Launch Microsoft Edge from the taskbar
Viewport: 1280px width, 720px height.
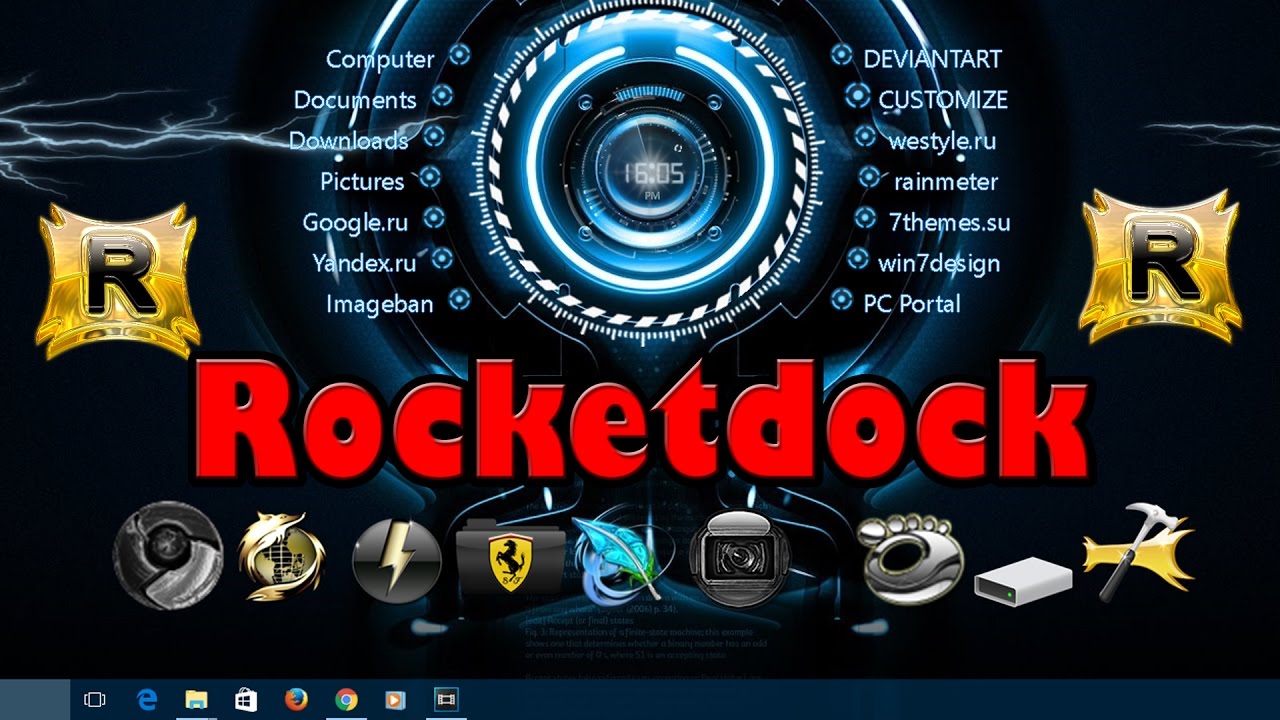[147, 700]
